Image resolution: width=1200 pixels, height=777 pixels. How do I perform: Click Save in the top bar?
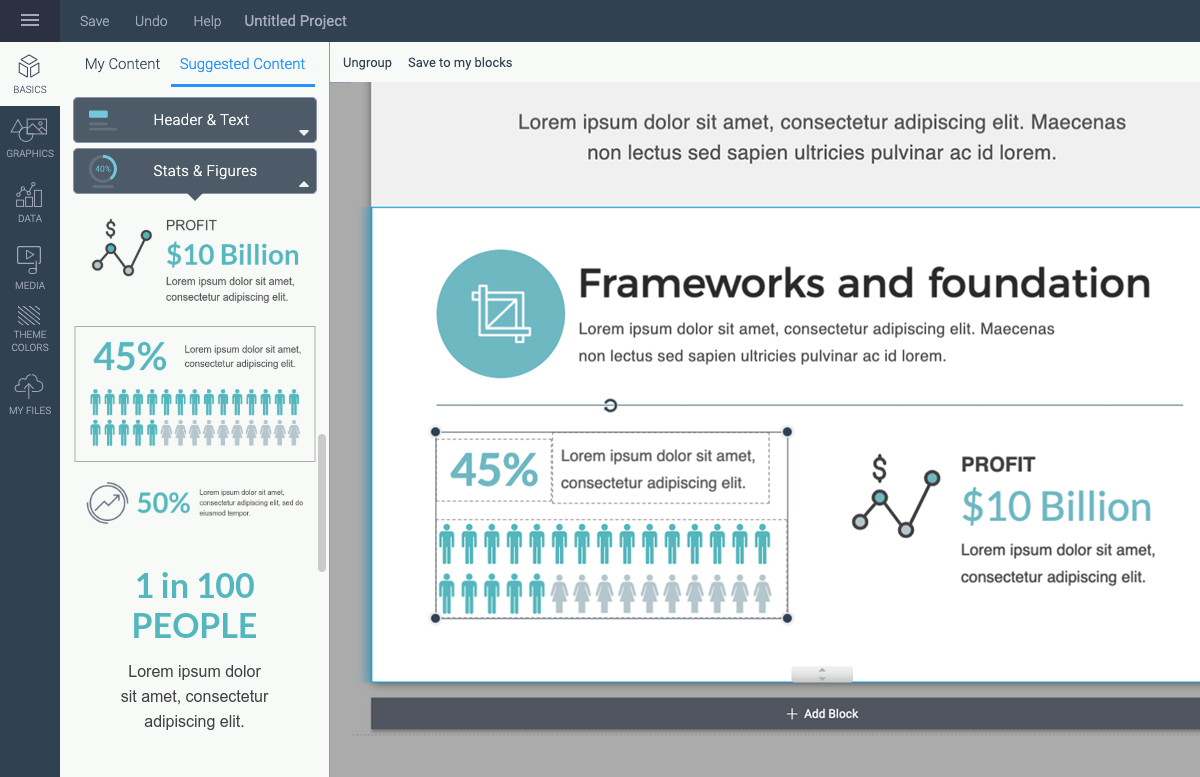pos(95,21)
